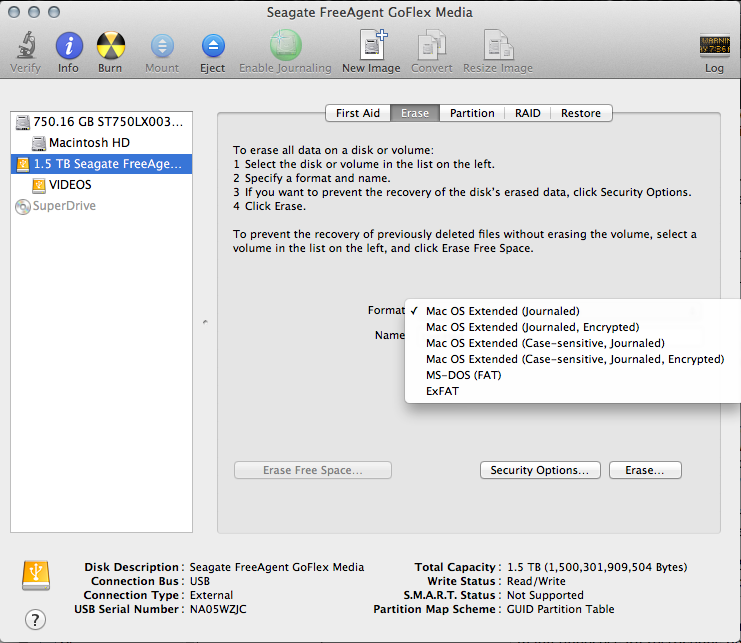
Task: Click the Mount toolbar icon
Action: [162, 46]
